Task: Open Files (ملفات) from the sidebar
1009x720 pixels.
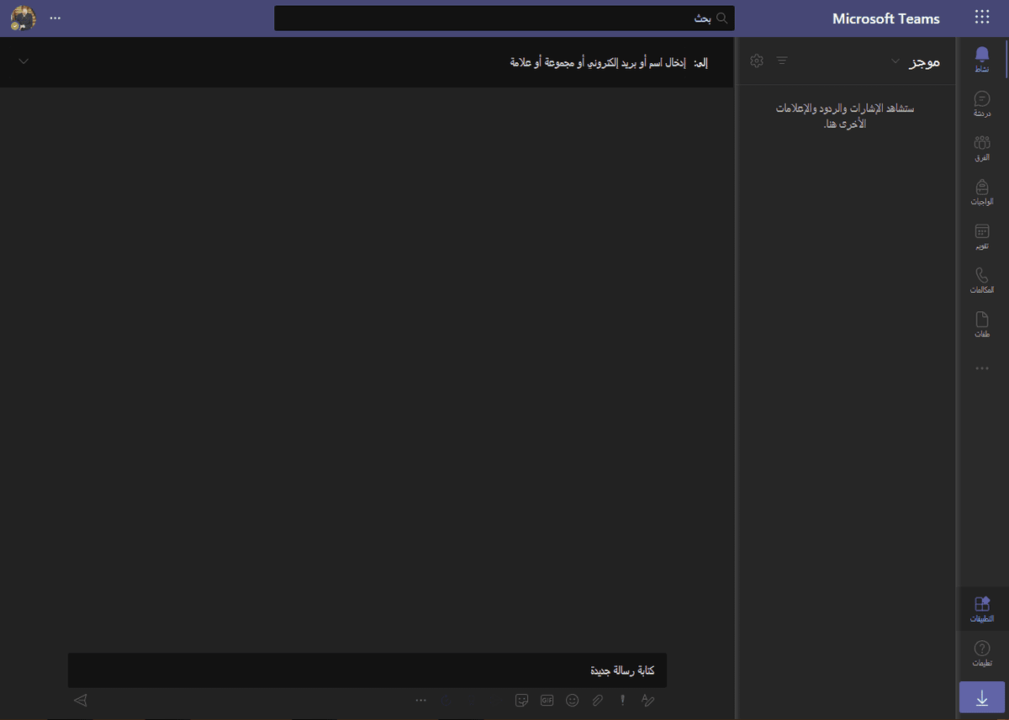Action: click(982, 321)
